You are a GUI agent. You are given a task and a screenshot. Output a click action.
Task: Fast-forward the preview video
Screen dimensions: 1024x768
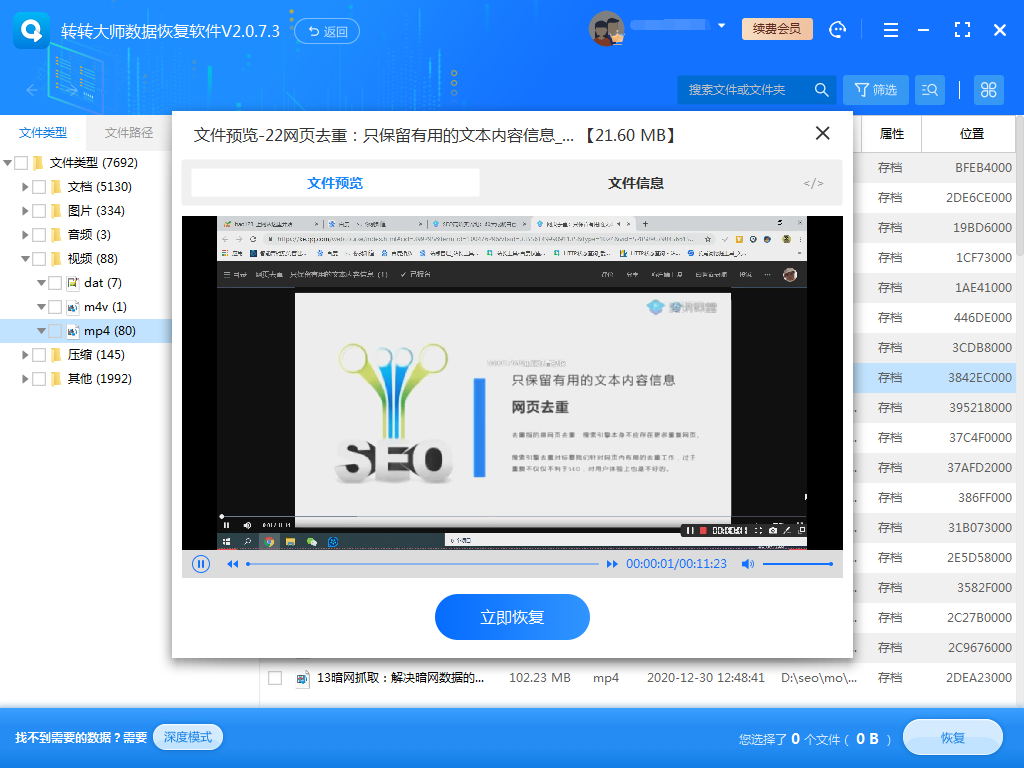[x=612, y=564]
